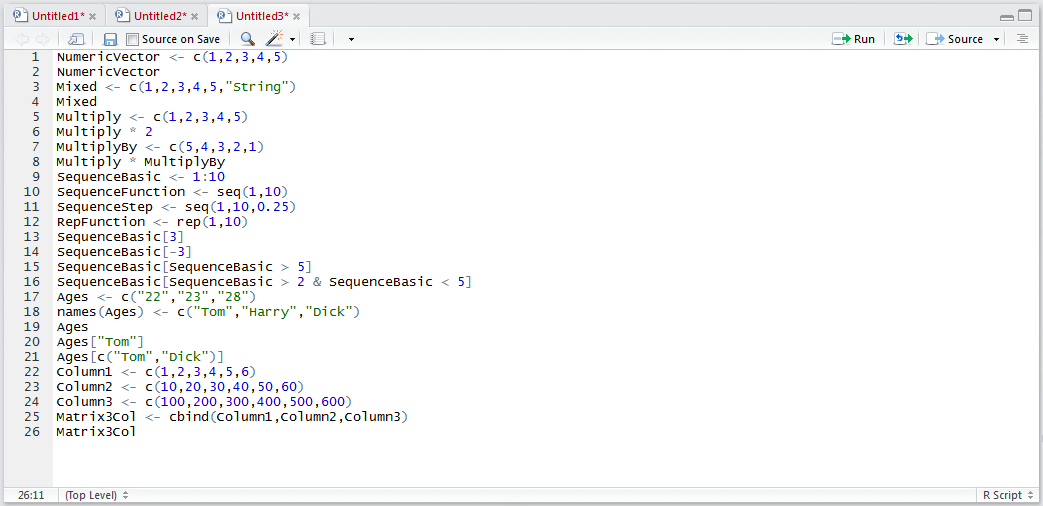1043x506 pixels.
Task: Click the "String" text on line 3
Action: [x=256, y=87]
